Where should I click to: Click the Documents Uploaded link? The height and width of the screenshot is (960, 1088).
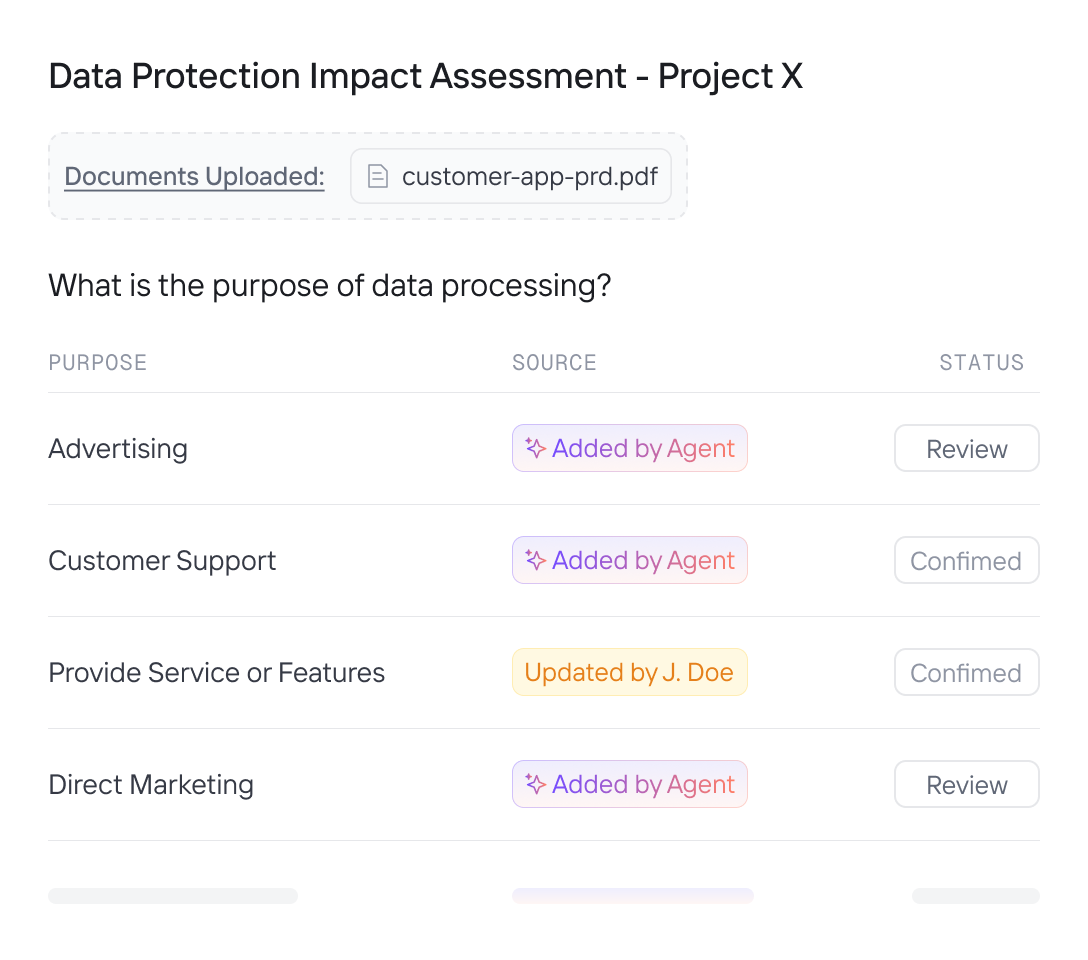point(194,177)
